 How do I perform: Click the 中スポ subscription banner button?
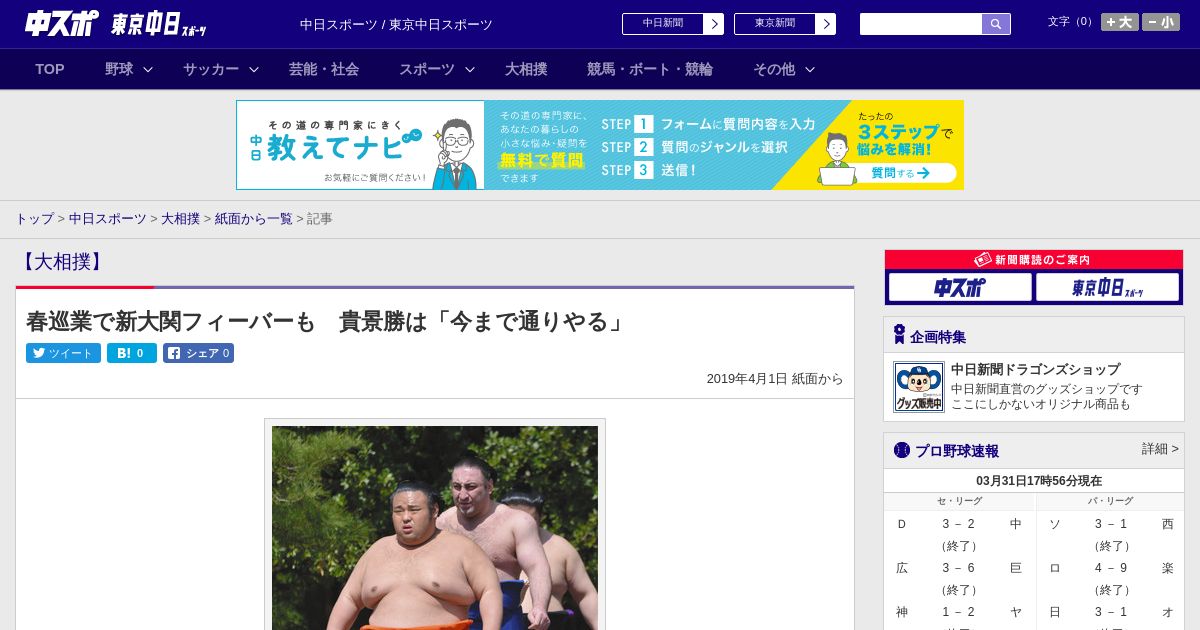coord(960,288)
